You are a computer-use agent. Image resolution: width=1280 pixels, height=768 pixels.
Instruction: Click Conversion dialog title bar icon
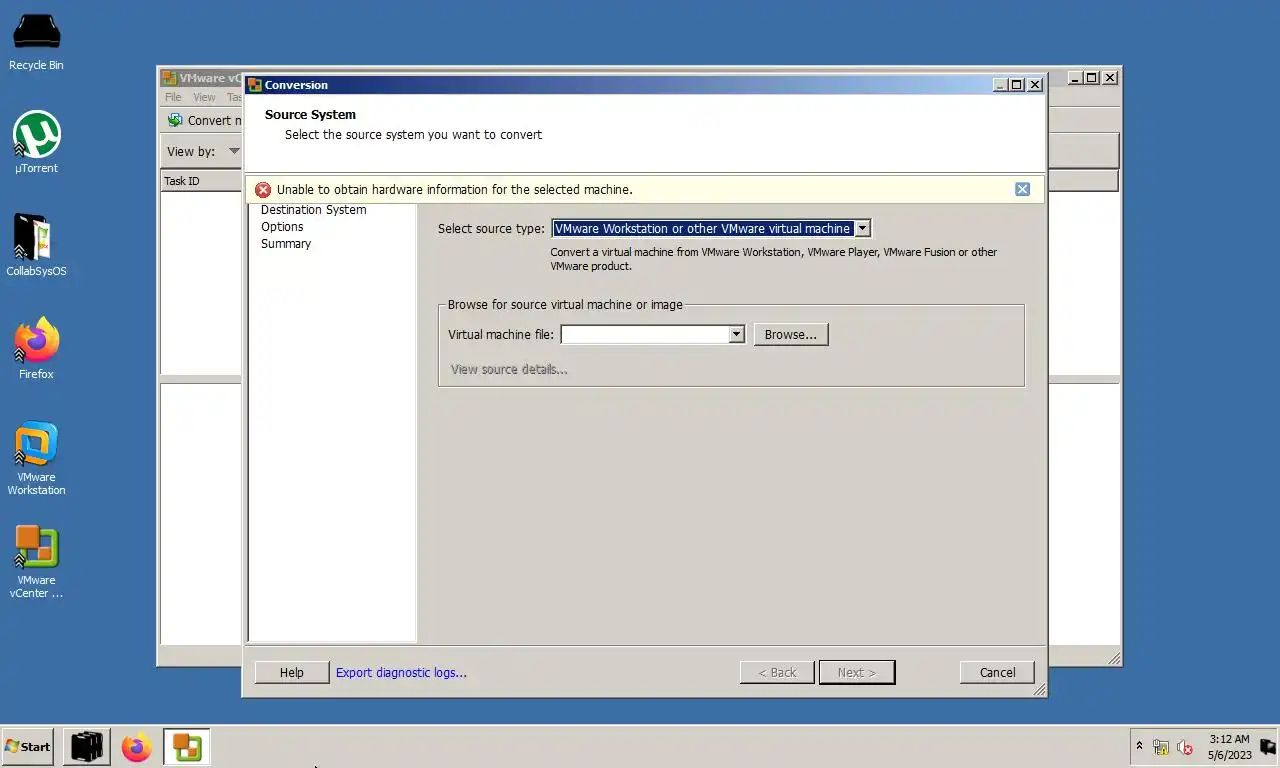(x=254, y=85)
